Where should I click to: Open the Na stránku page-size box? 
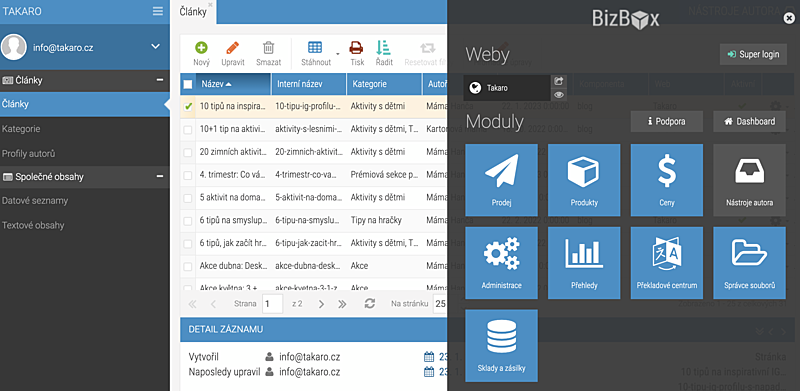pos(440,304)
